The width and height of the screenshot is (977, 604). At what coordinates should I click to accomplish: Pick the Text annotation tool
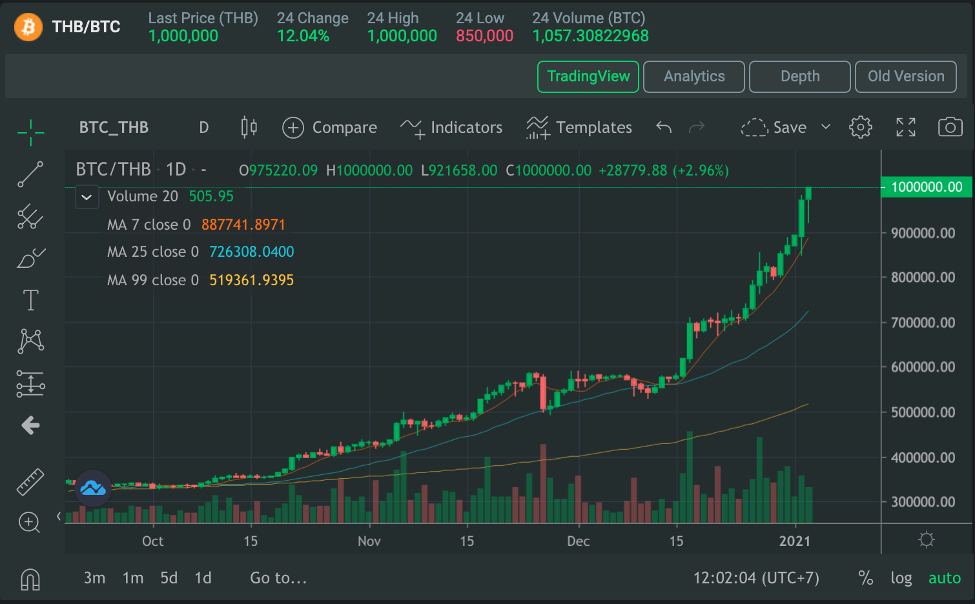[31, 300]
